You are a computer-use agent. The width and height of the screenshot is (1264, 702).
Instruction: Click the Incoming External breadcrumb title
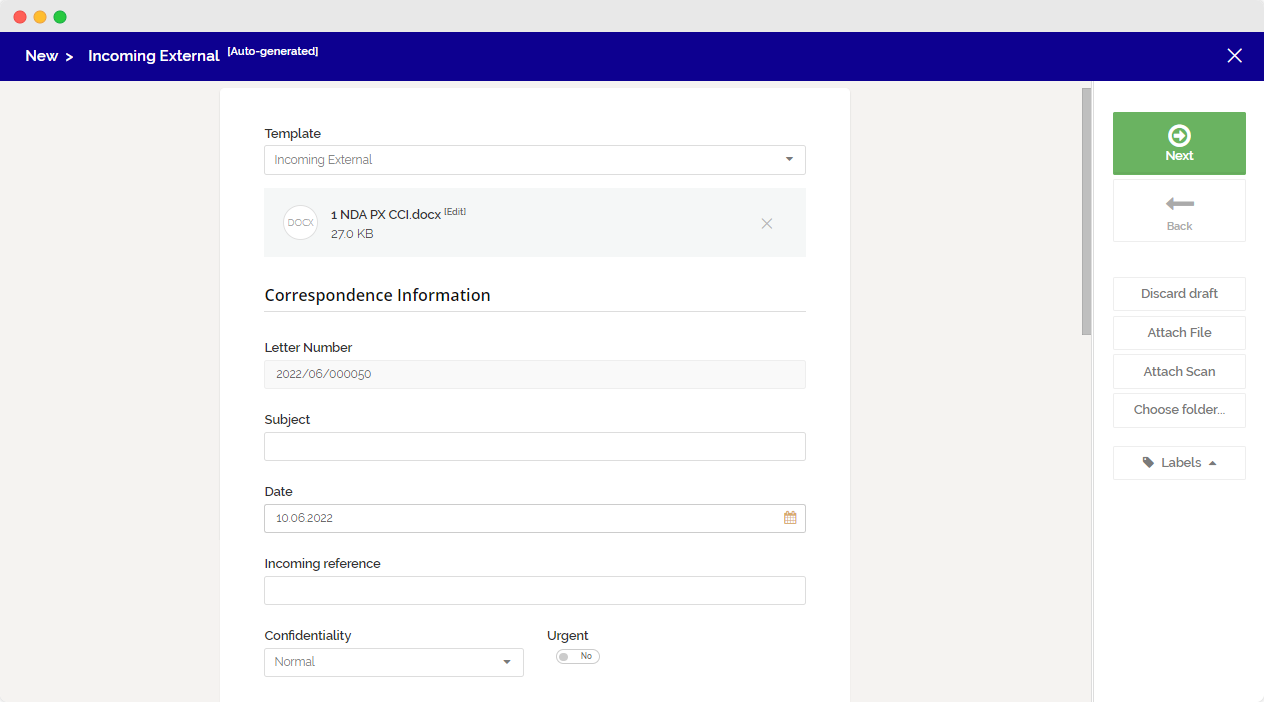tap(153, 56)
